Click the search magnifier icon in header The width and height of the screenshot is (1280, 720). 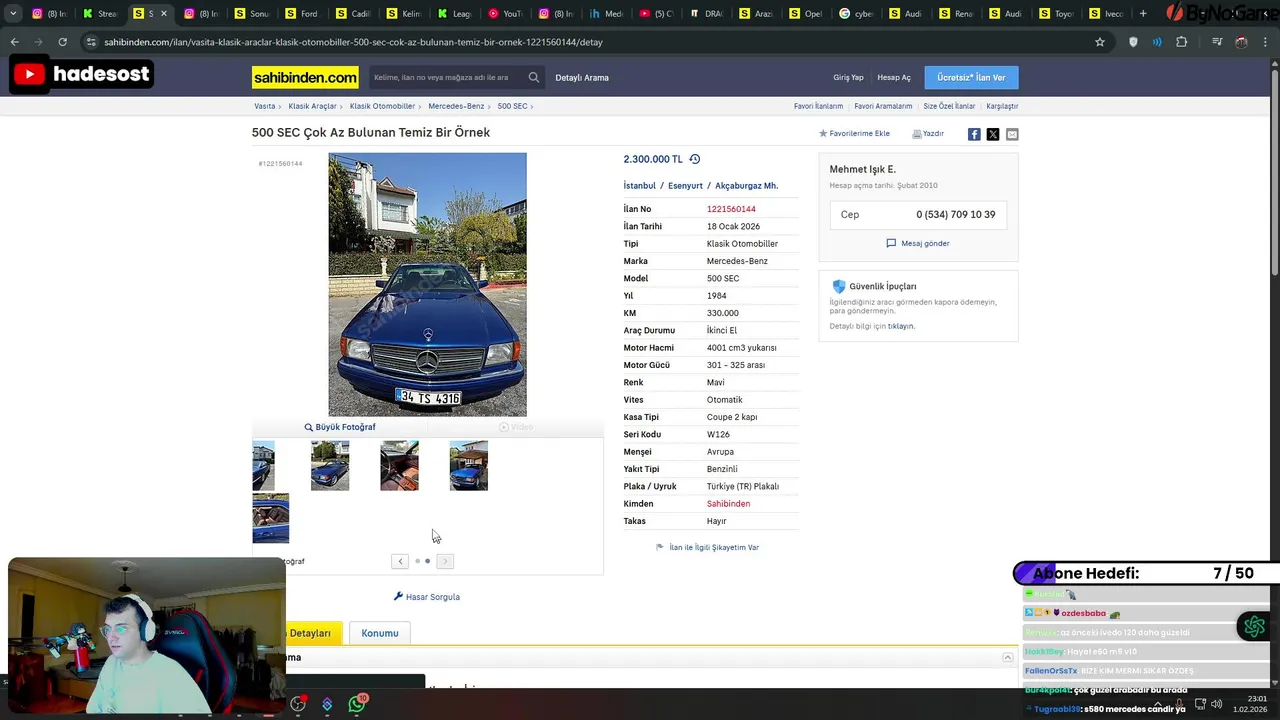tap(534, 77)
